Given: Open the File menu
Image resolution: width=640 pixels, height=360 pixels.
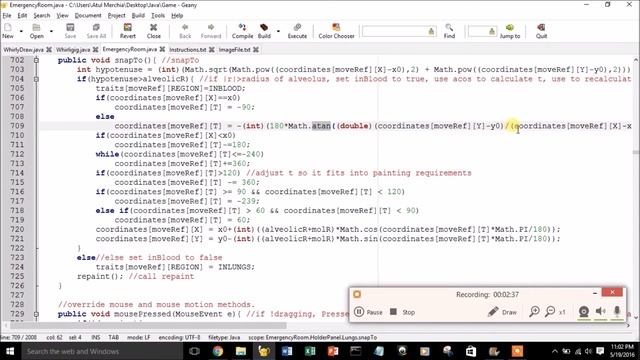Looking at the screenshot, I should coord(7,16).
